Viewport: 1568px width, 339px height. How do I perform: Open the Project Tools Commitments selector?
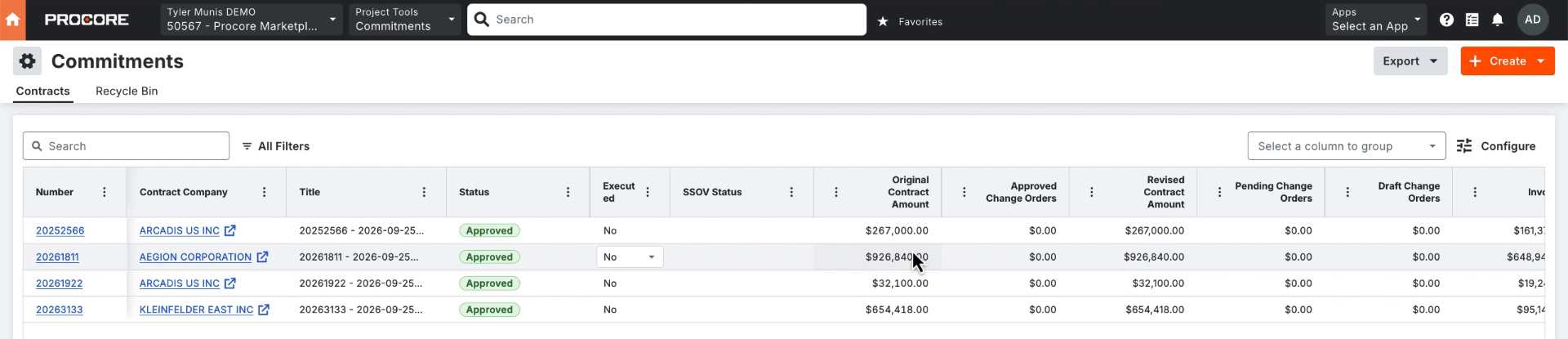click(405, 20)
